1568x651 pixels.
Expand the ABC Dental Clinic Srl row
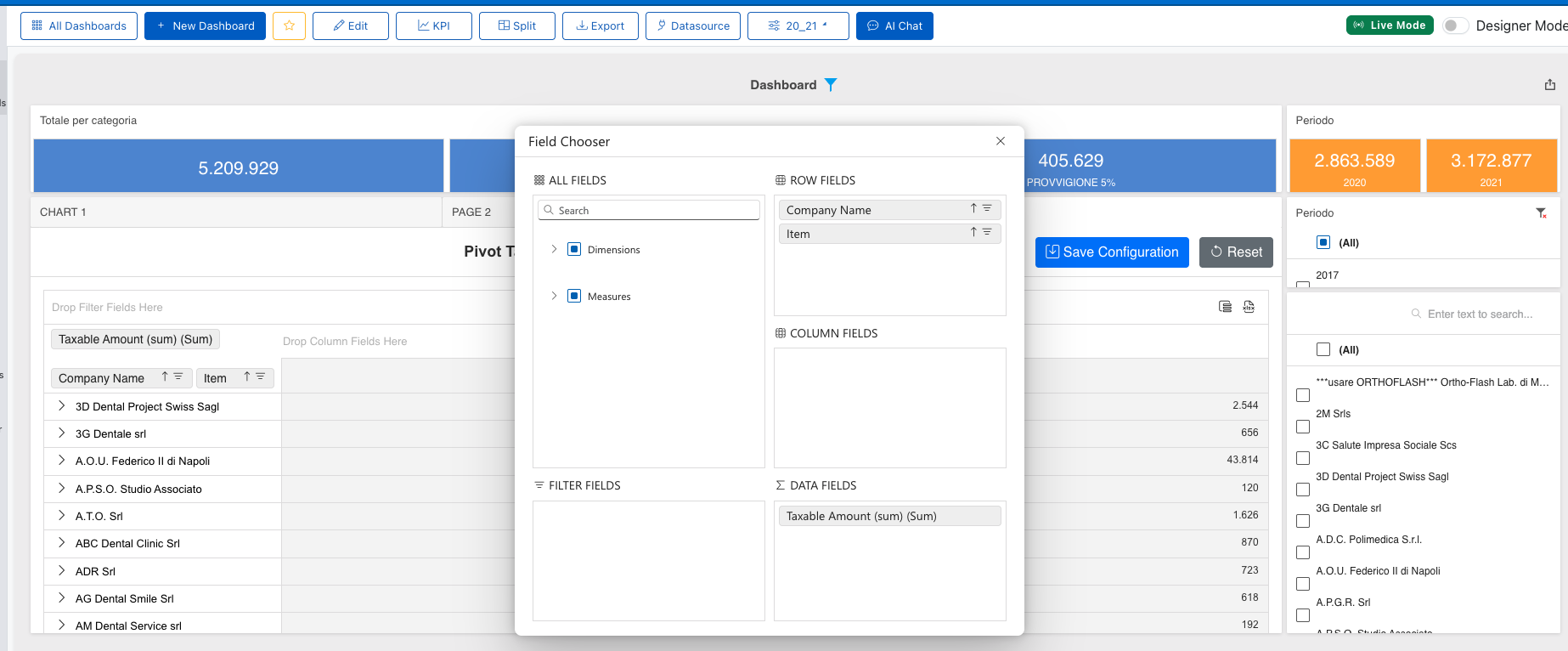click(x=61, y=543)
